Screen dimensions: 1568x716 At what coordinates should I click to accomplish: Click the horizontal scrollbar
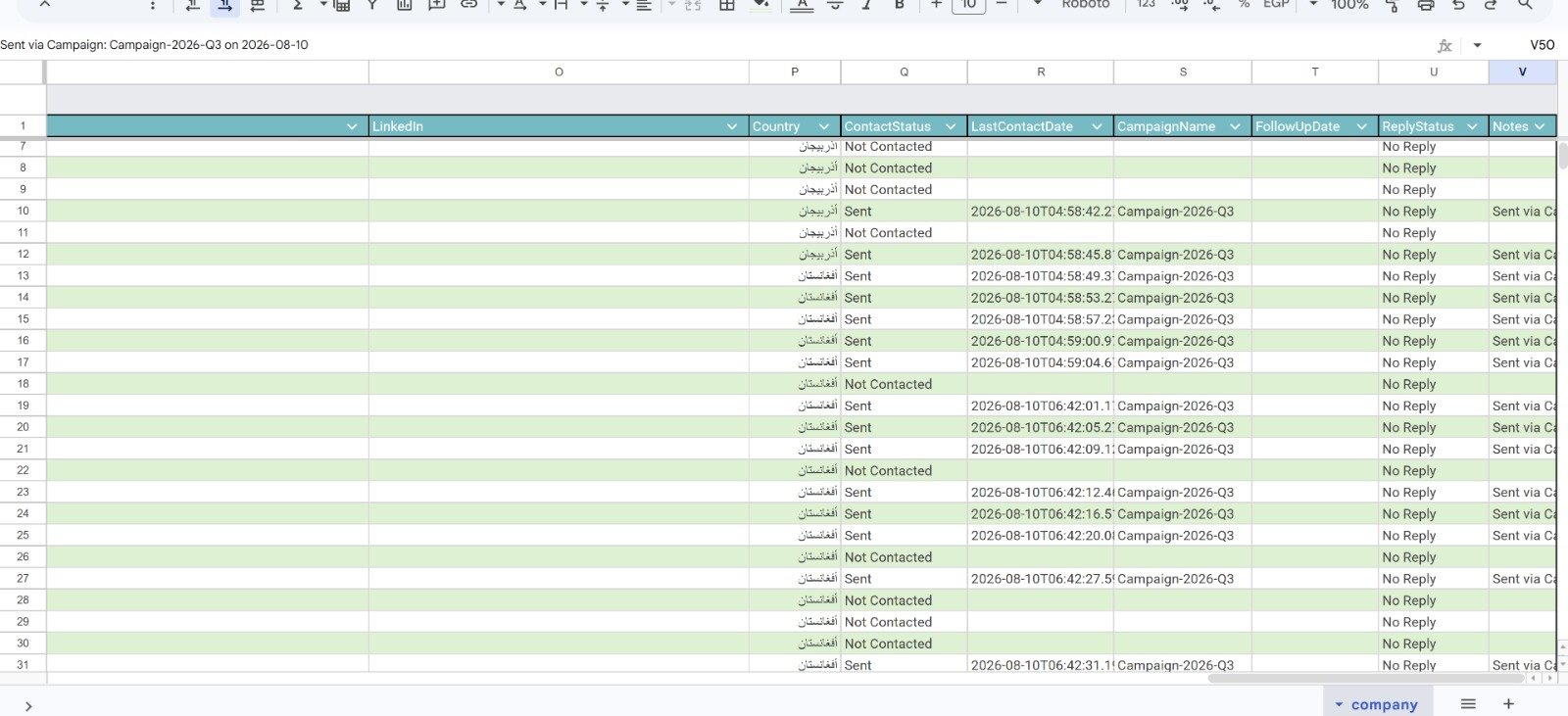tap(1367, 678)
